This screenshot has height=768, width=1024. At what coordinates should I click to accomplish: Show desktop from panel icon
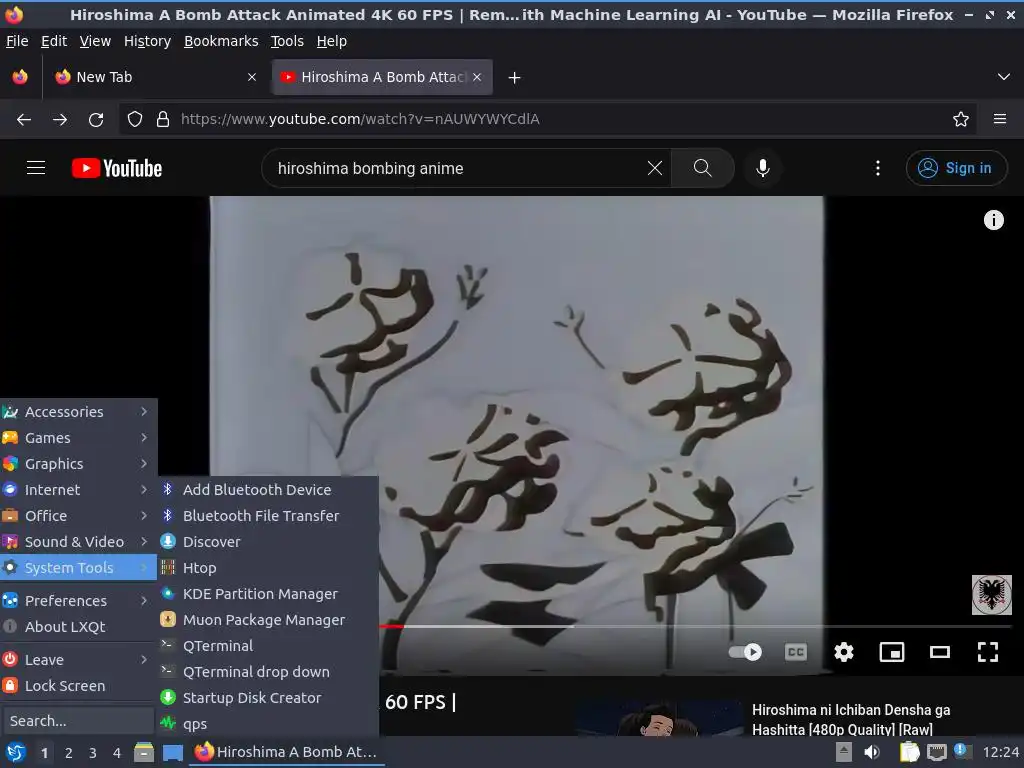pyautogui.click(x=172, y=752)
